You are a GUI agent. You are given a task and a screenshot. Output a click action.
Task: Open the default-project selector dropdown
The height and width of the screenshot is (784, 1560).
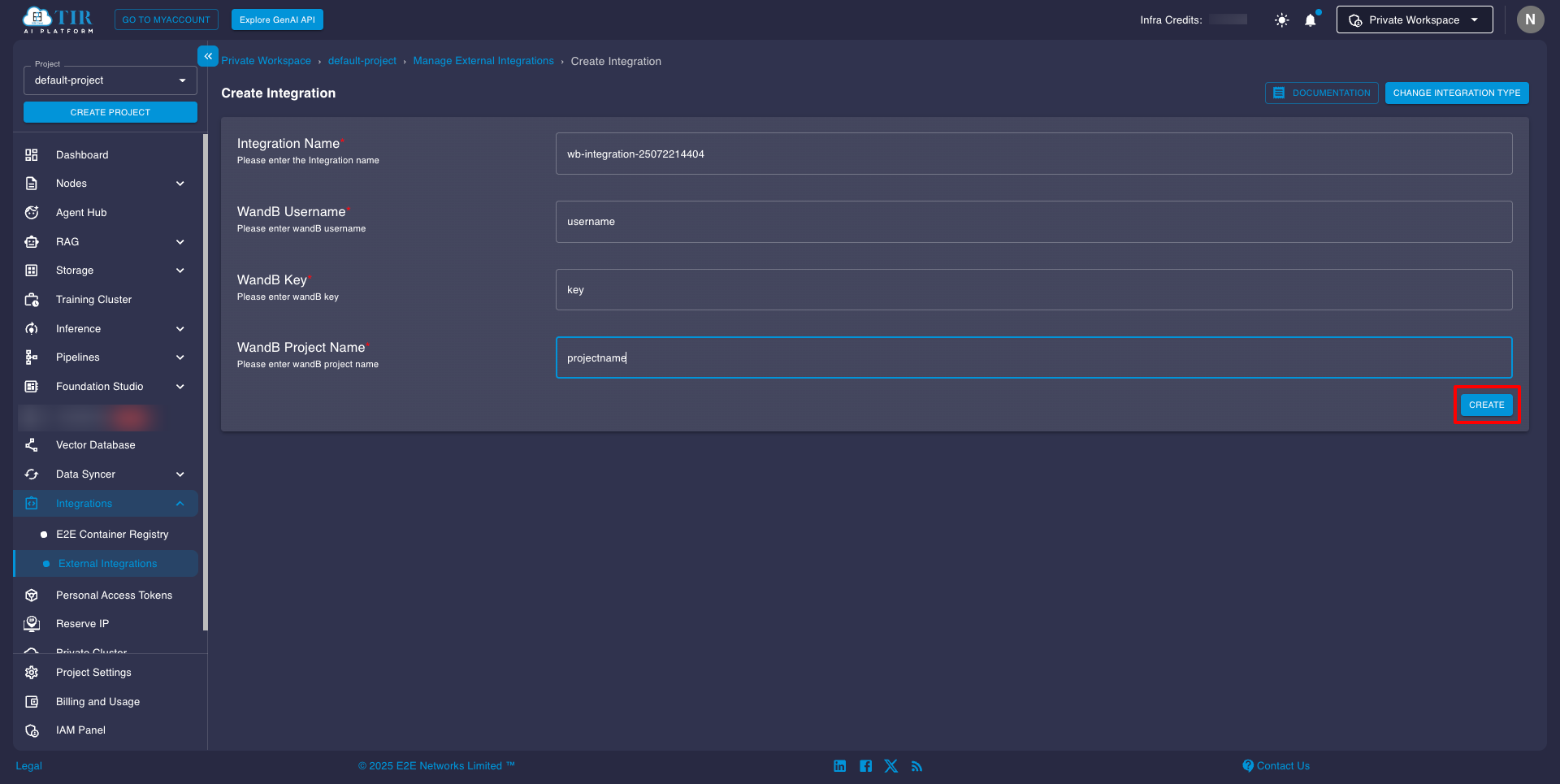pos(110,80)
